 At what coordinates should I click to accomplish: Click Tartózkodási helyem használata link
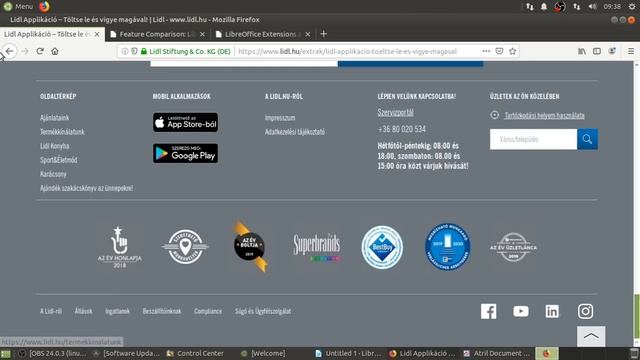point(544,116)
